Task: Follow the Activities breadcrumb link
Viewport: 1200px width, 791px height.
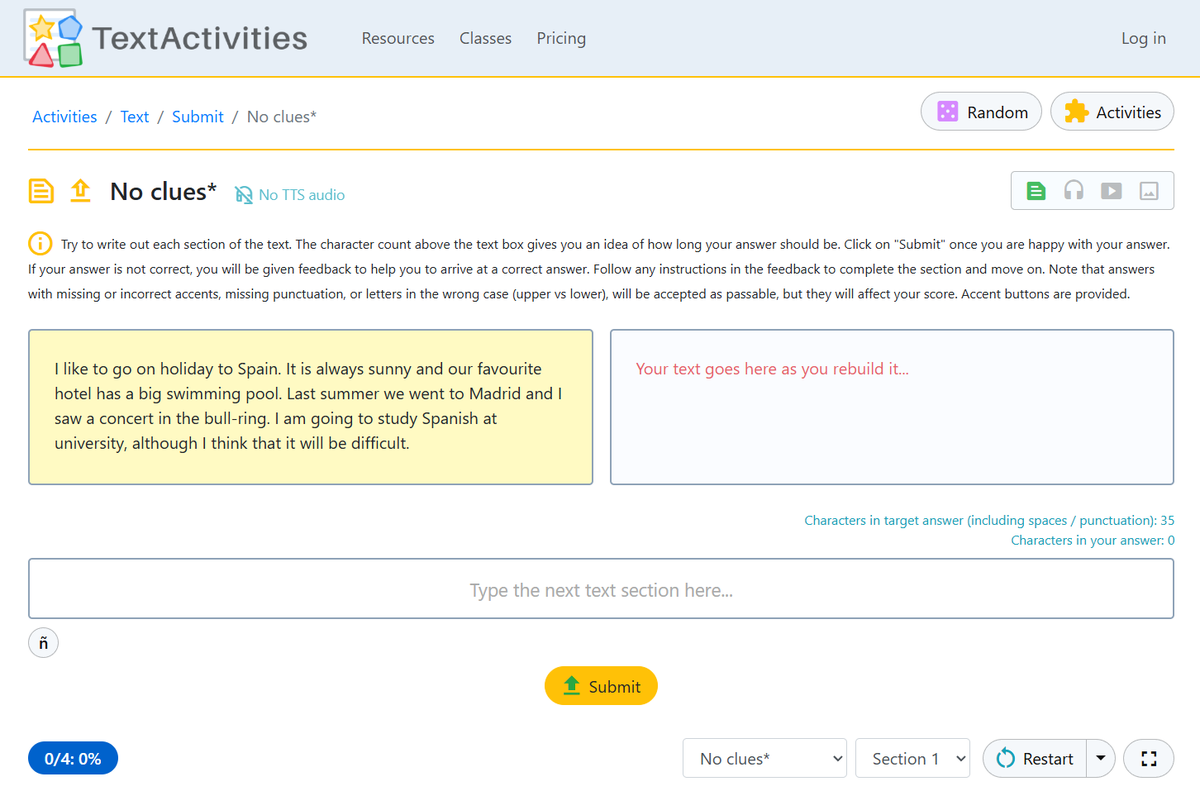Action: pos(64,117)
